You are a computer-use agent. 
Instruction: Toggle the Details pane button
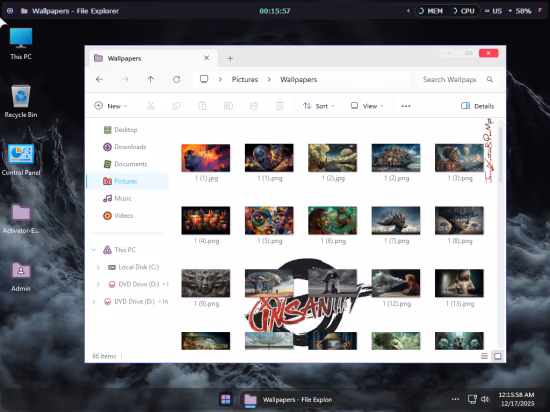click(x=477, y=106)
